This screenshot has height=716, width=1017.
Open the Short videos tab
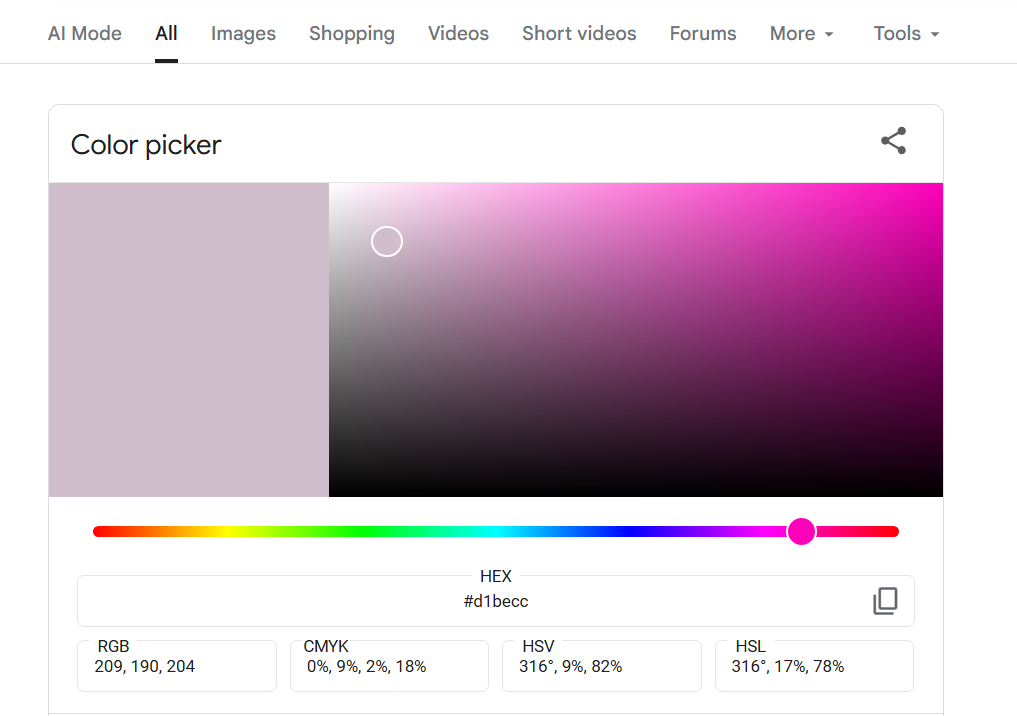tap(579, 33)
